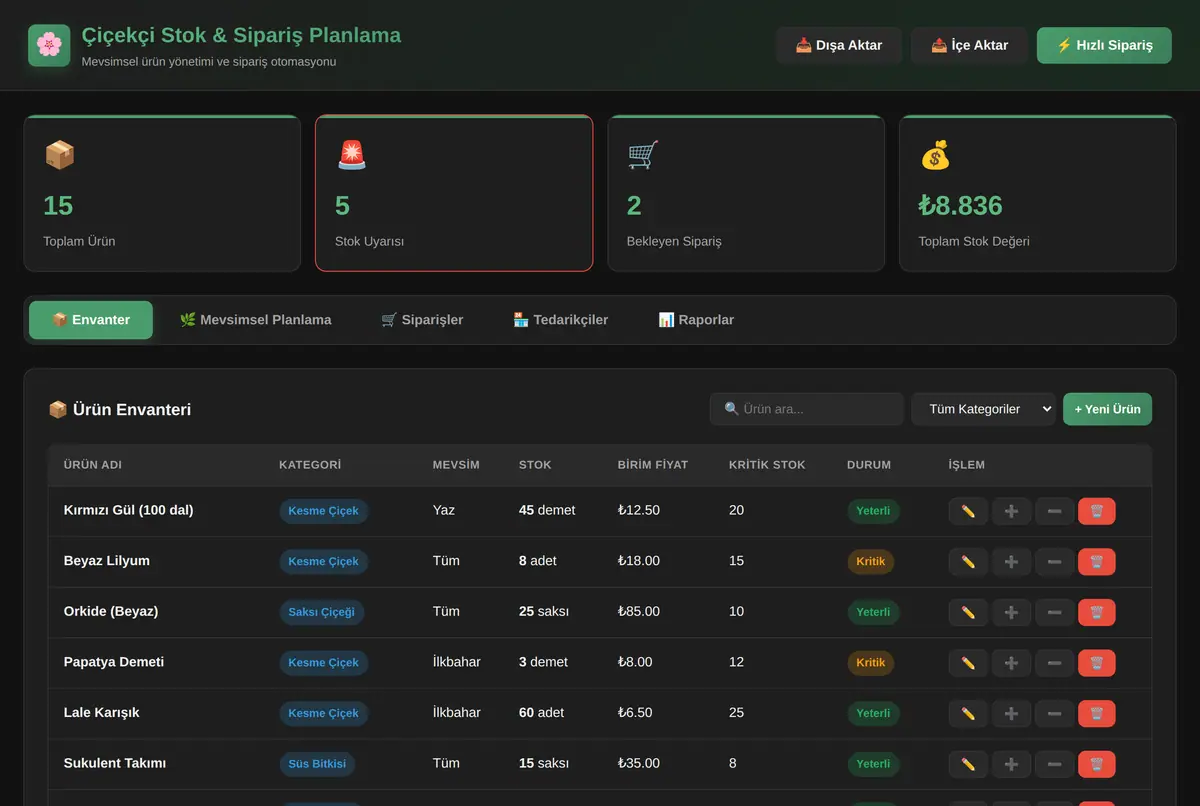Increase stock for Kırmızı Gül (100 dal)
This screenshot has height=806, width=1200.
(1011, 511)
